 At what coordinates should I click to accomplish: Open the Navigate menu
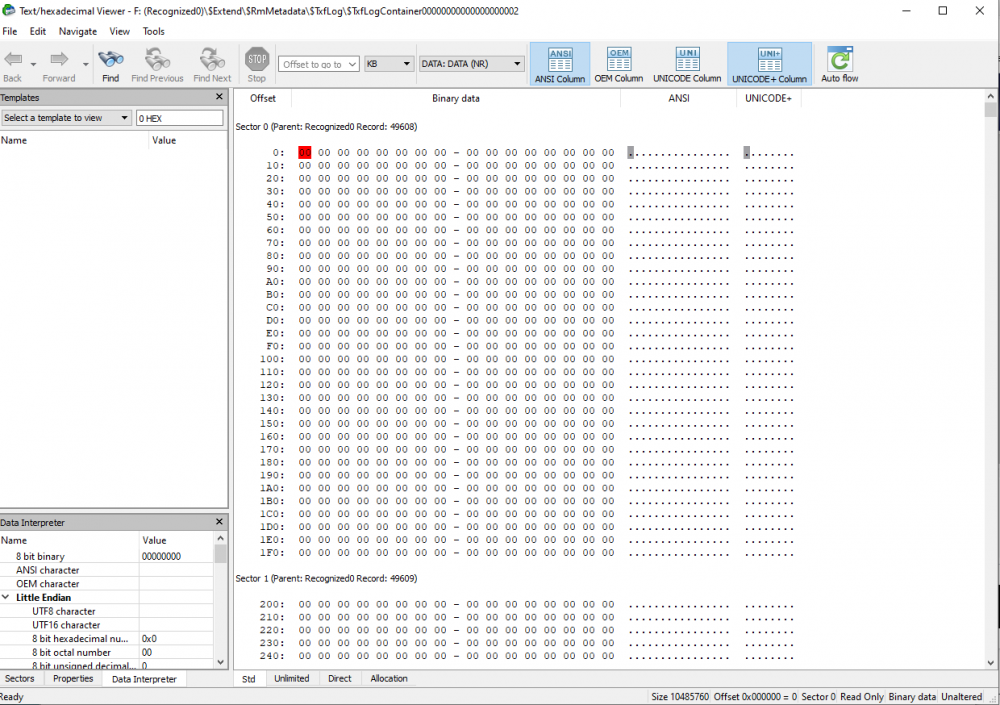click(77, 31)
